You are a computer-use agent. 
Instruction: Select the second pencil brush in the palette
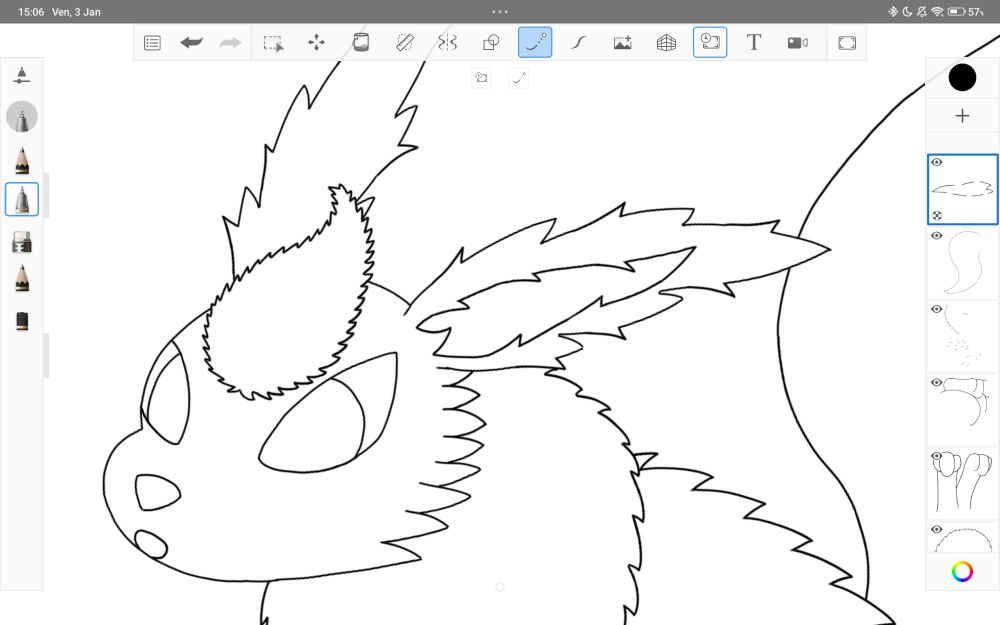pyautogui.click(x=22, y=279)
